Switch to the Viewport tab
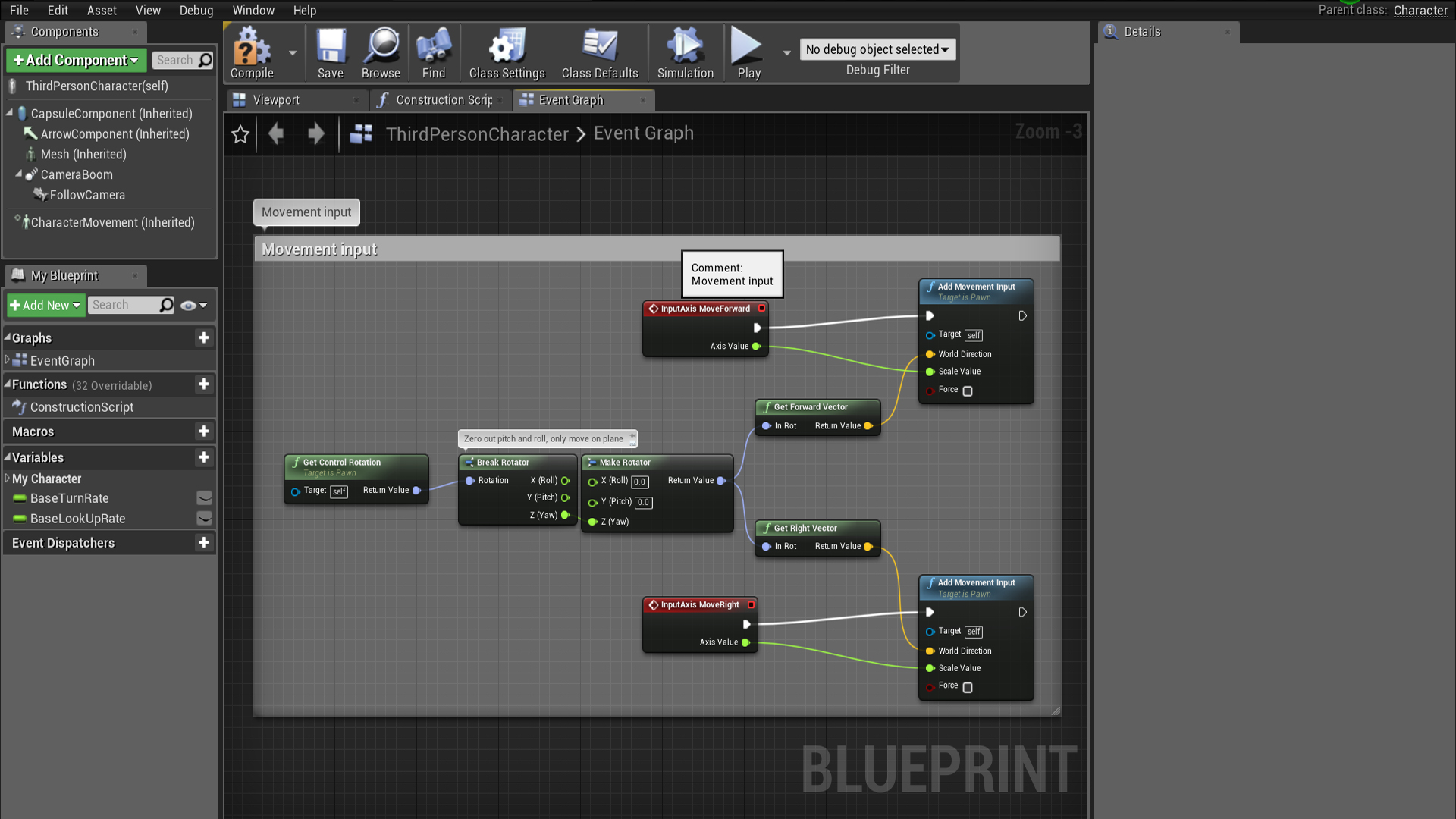1456x819 pixels. (x=275, y=99)
